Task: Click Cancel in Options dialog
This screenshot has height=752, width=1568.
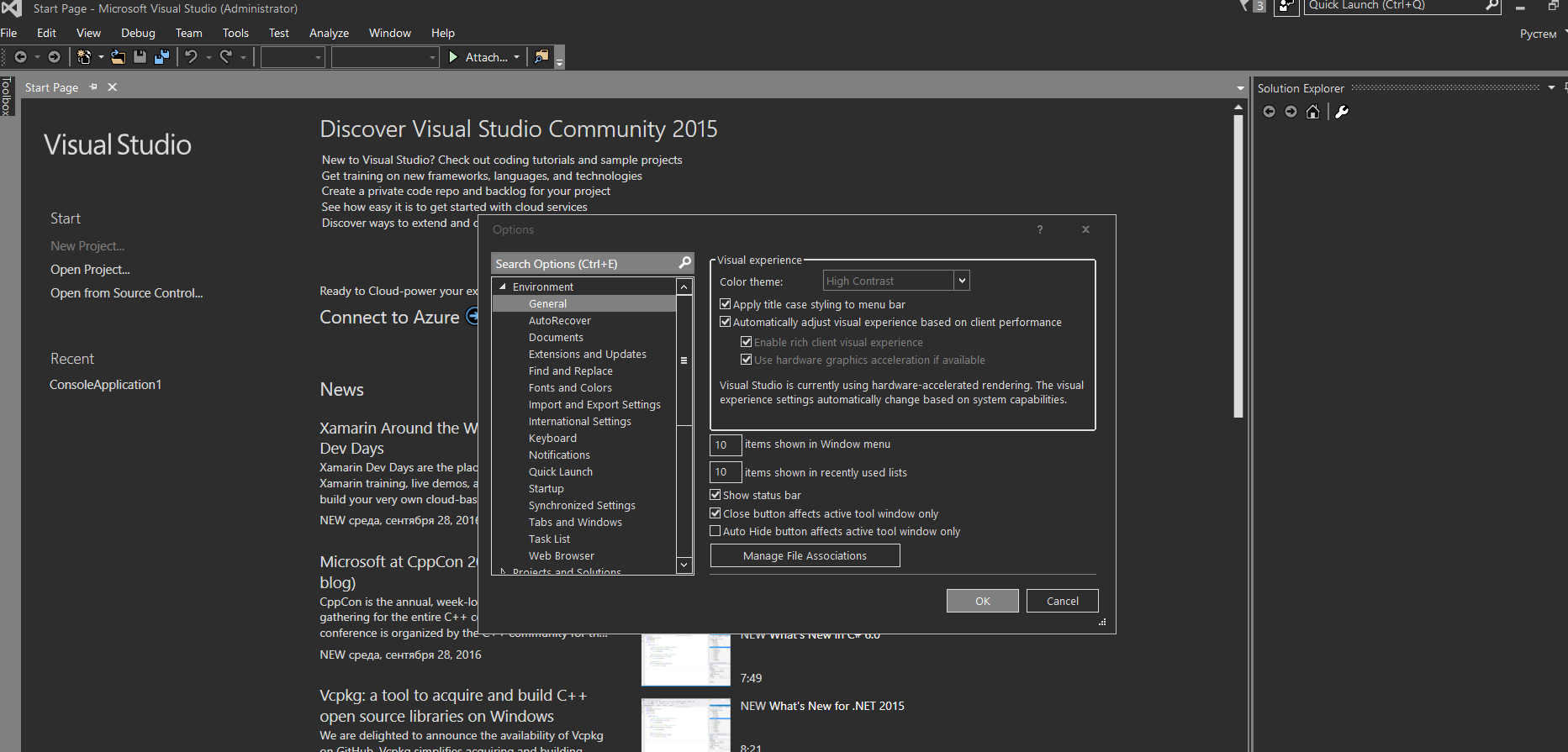Action: coord(1063,601)
